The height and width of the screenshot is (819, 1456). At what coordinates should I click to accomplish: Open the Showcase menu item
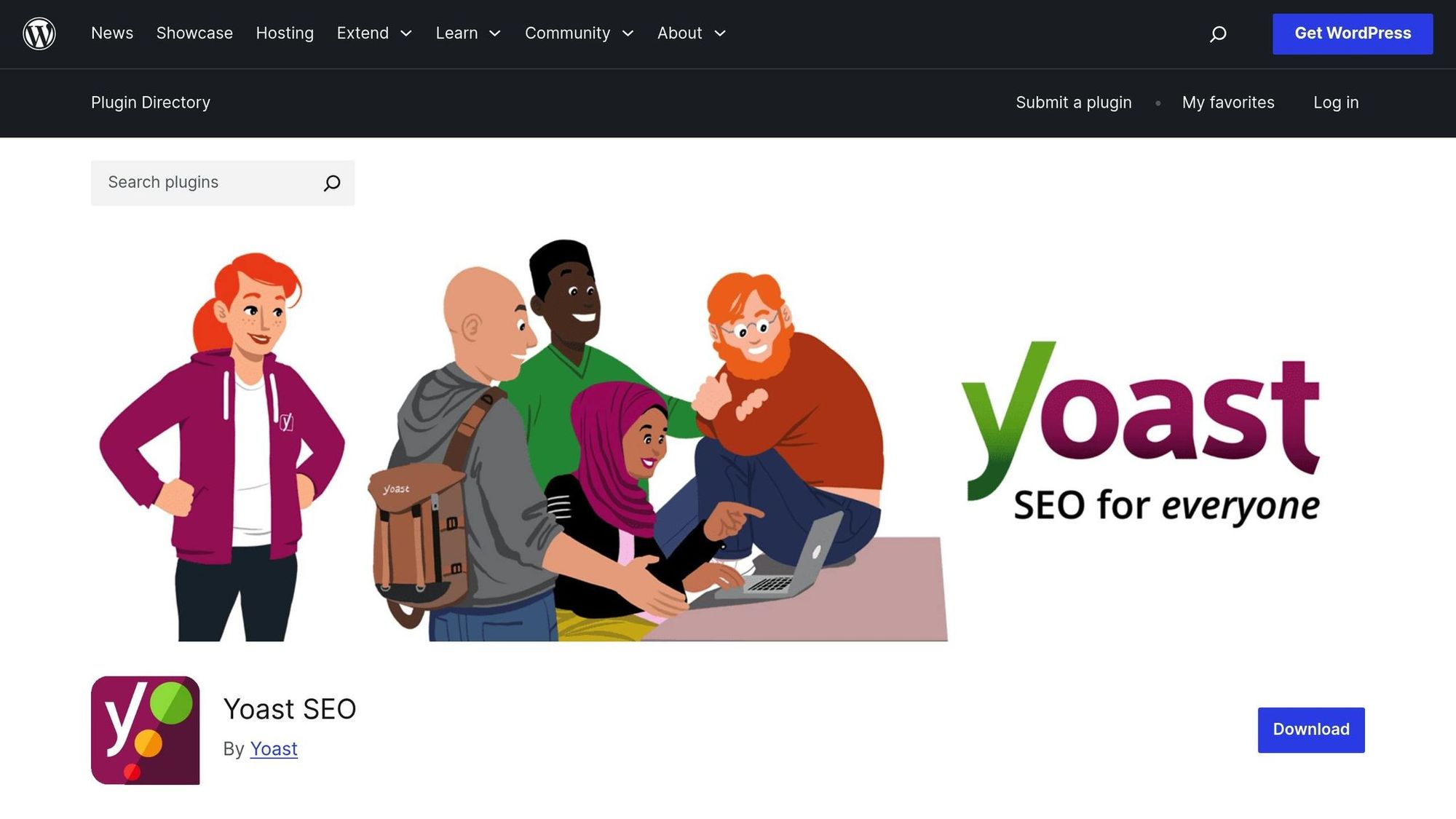[x=194, y=33]
